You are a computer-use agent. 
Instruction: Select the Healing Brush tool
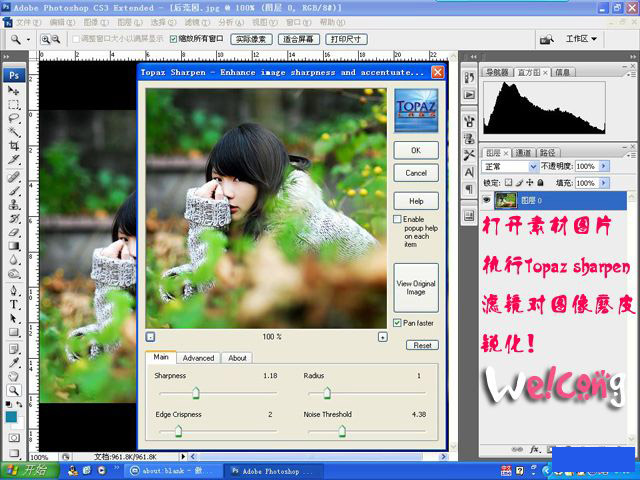[x=13, y=177]
